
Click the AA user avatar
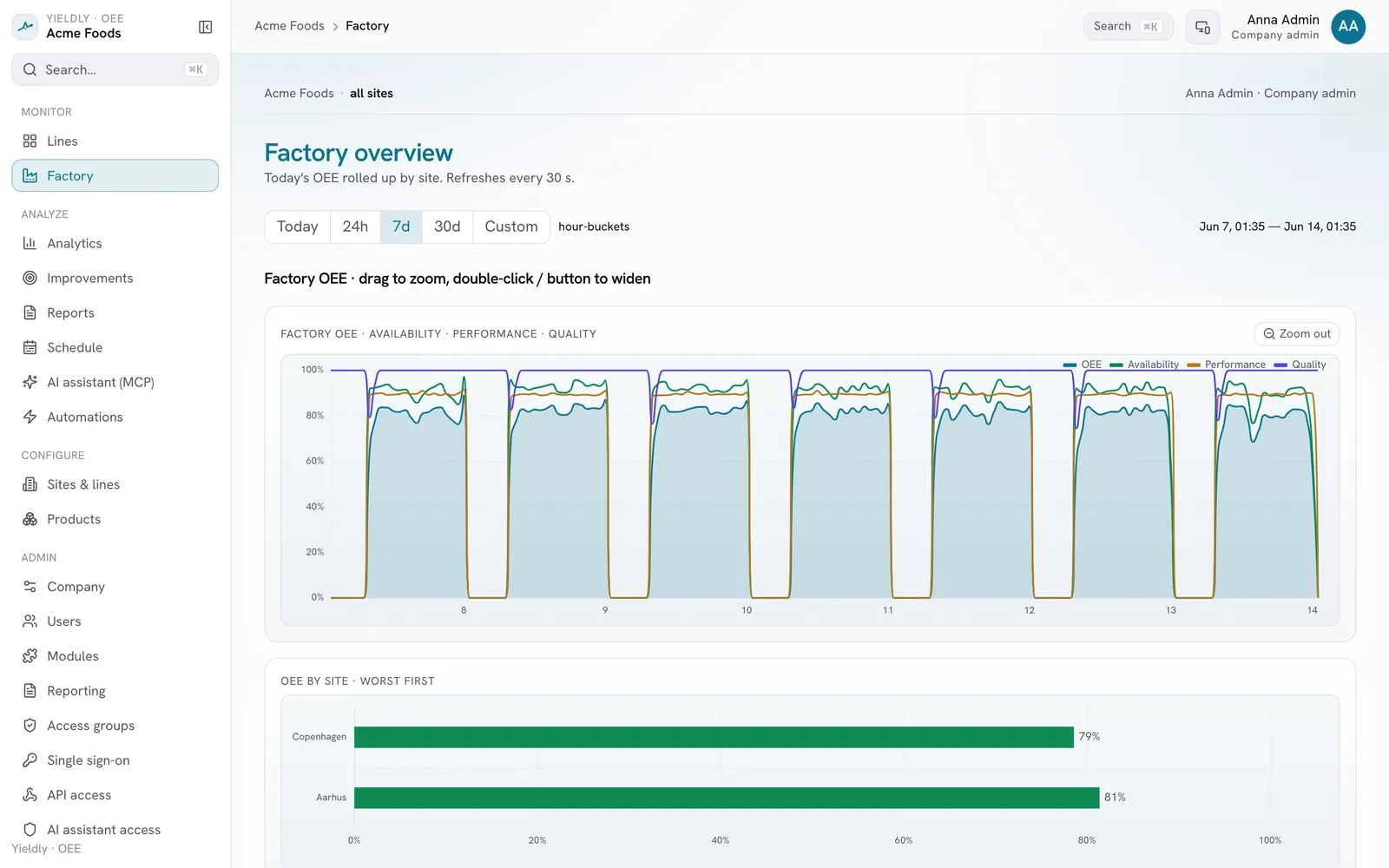click(1348, 27)
